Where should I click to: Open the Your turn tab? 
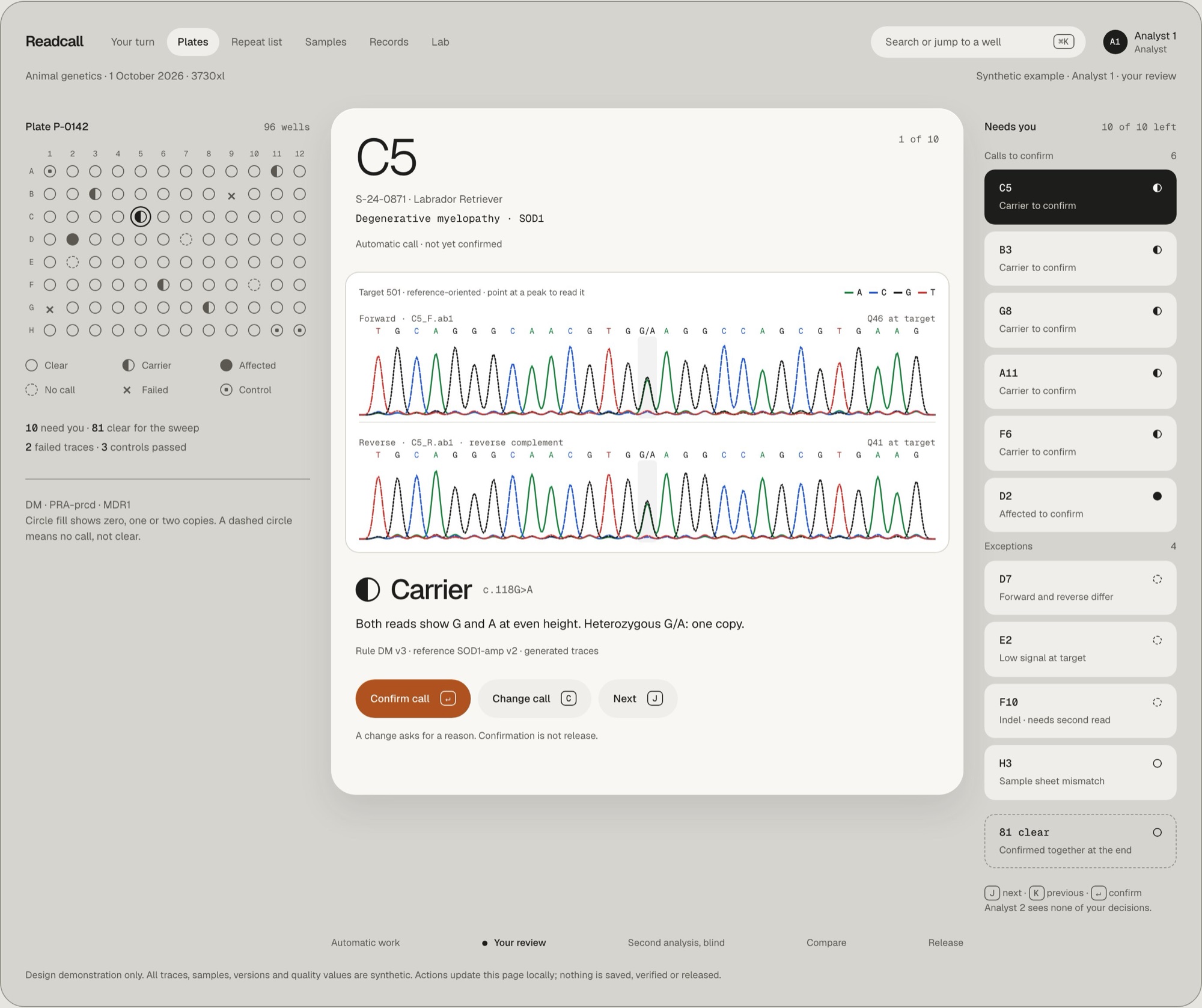pyautogui.click(x=133, y=42)
